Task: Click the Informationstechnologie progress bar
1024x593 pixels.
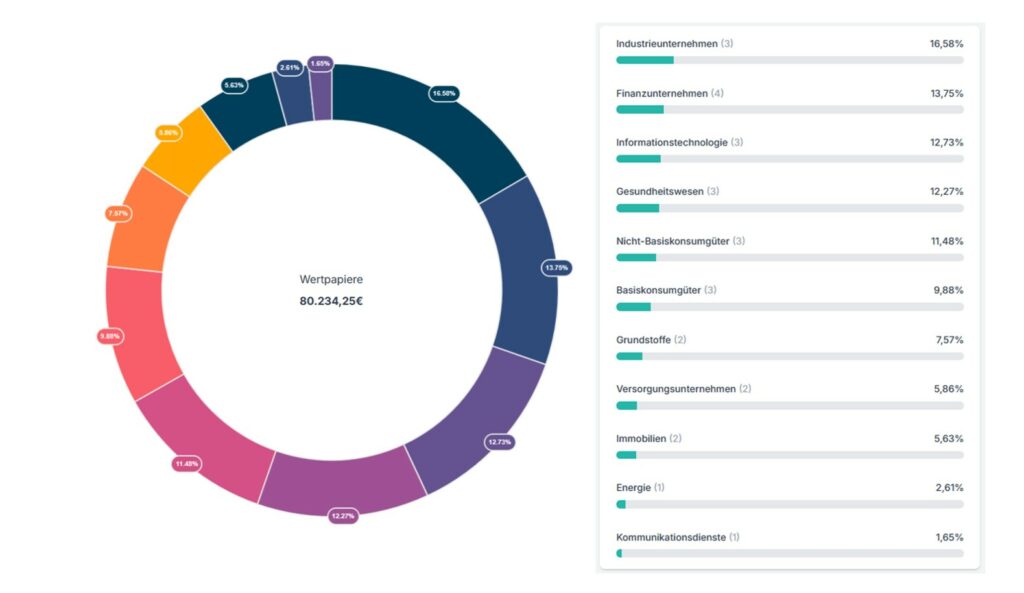Action: pos(790,159)
